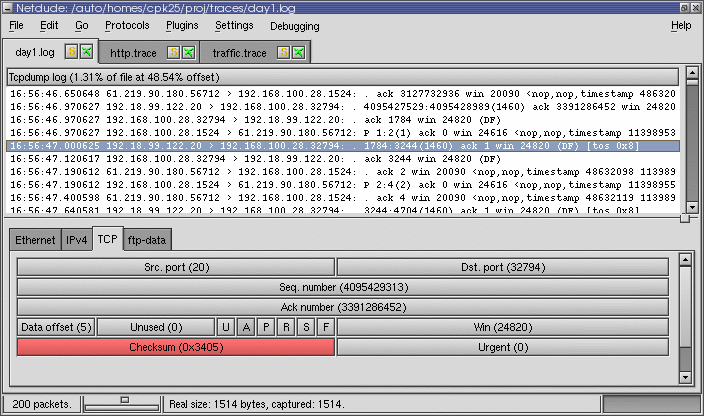Select the packet at 16:56:47.400598

click(343, 198)
